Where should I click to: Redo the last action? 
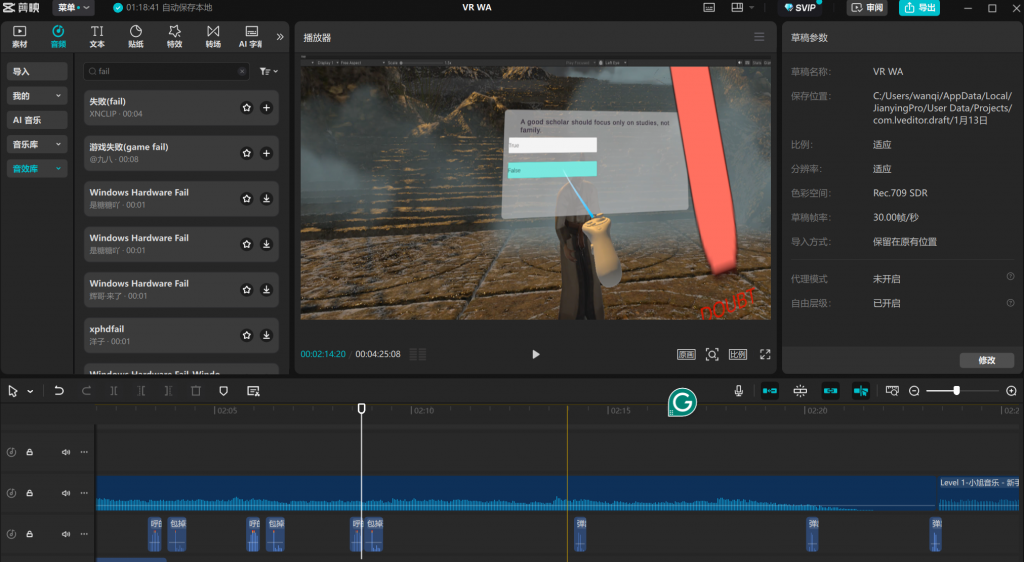coord(86,390)
